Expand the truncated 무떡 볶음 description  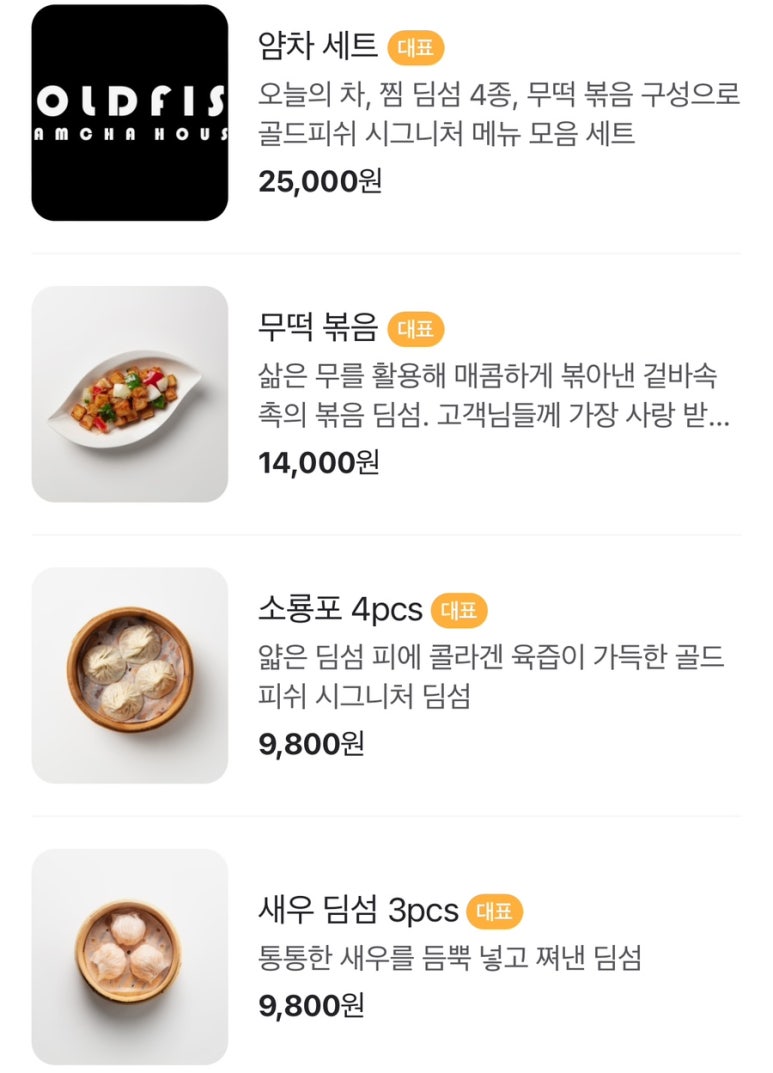coord(493,396)
